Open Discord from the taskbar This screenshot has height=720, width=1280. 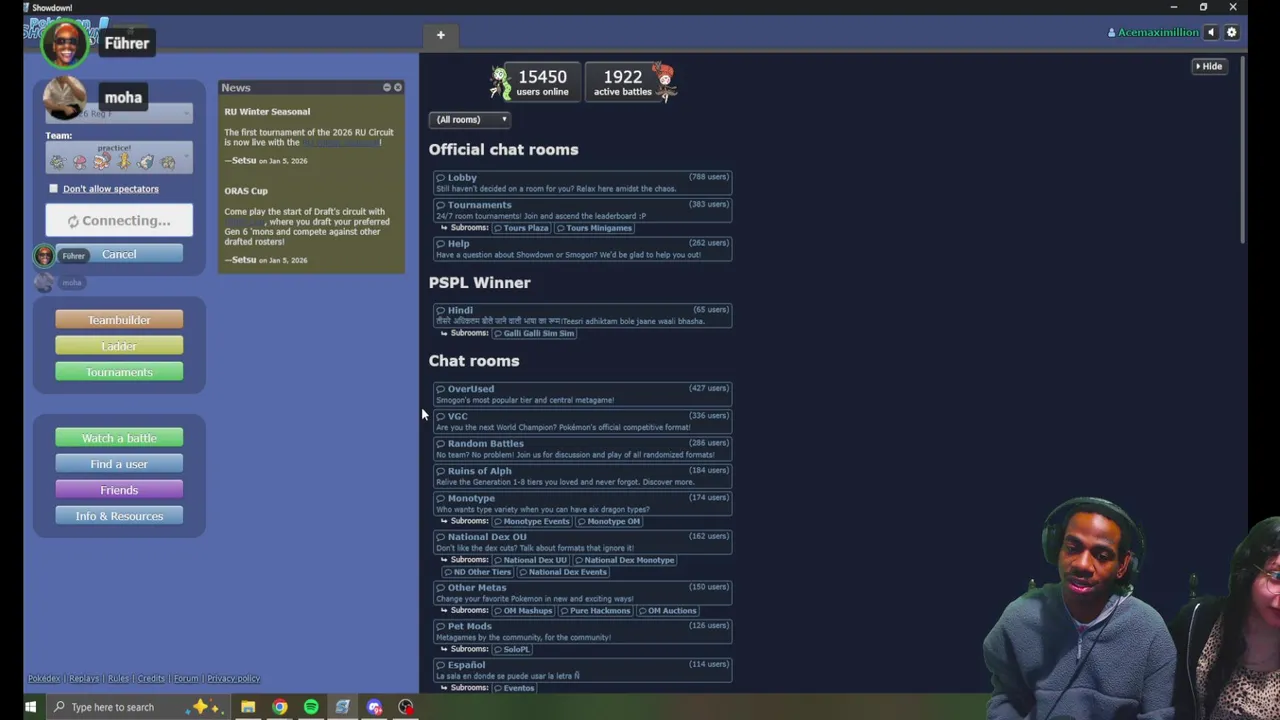[375, 707]
